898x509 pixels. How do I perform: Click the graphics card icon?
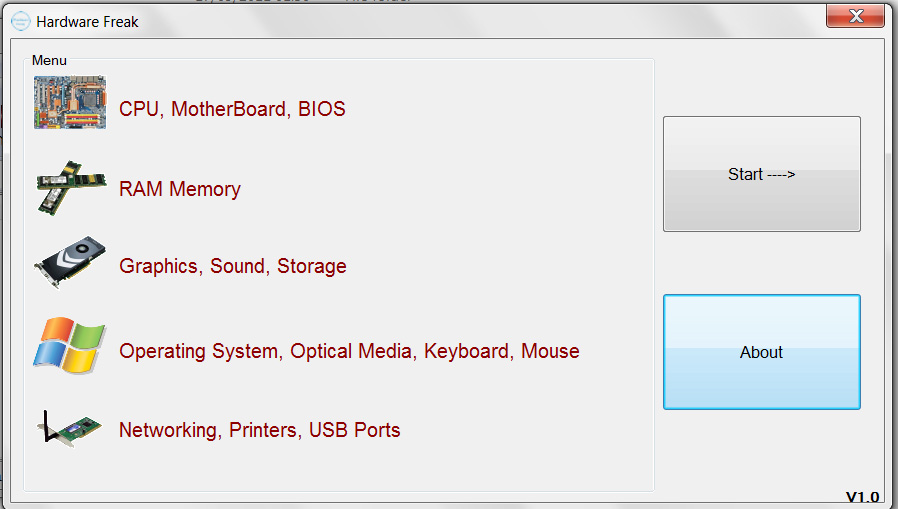[70, 262]
